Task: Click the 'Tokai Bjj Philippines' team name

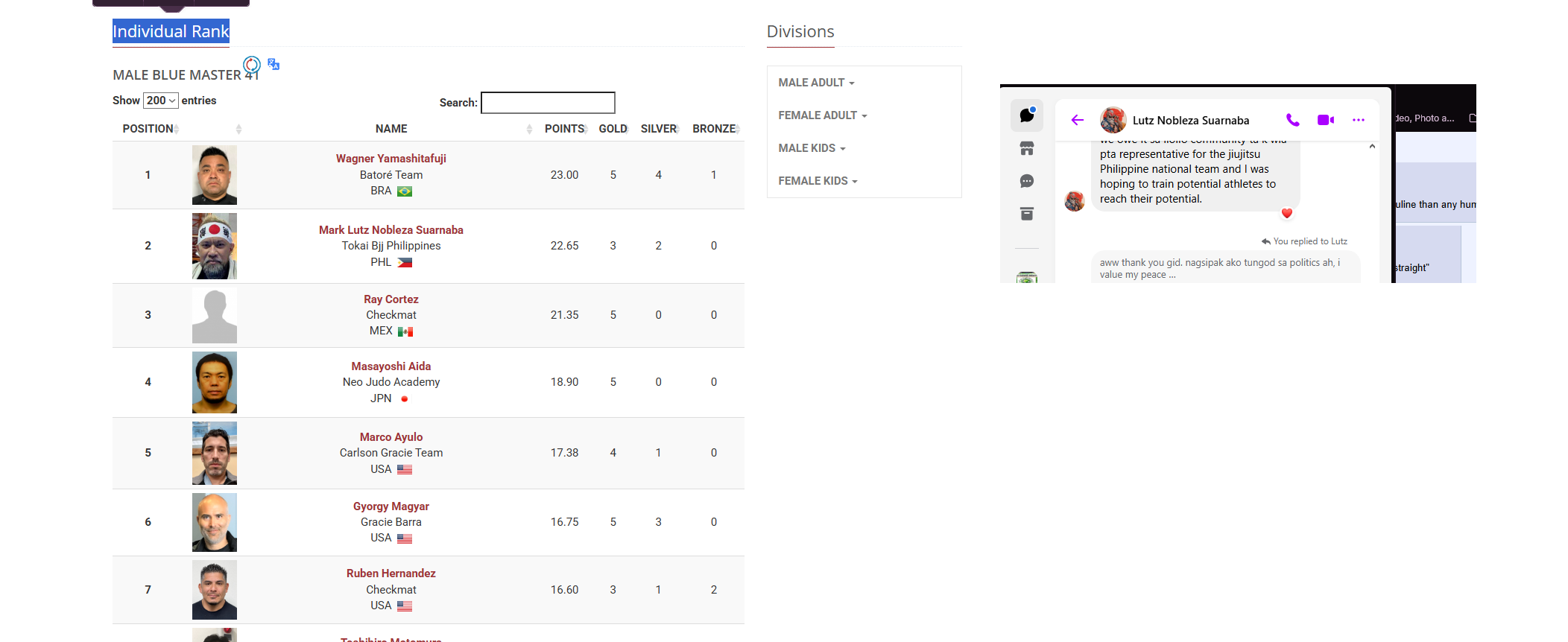Action: 391,246
